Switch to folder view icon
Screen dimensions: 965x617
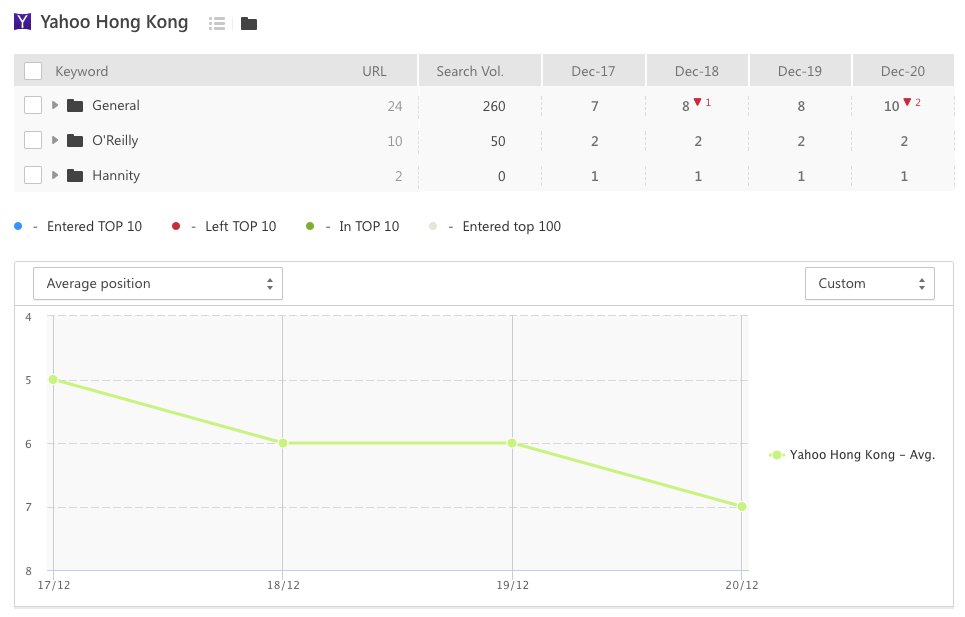point(249,23)
